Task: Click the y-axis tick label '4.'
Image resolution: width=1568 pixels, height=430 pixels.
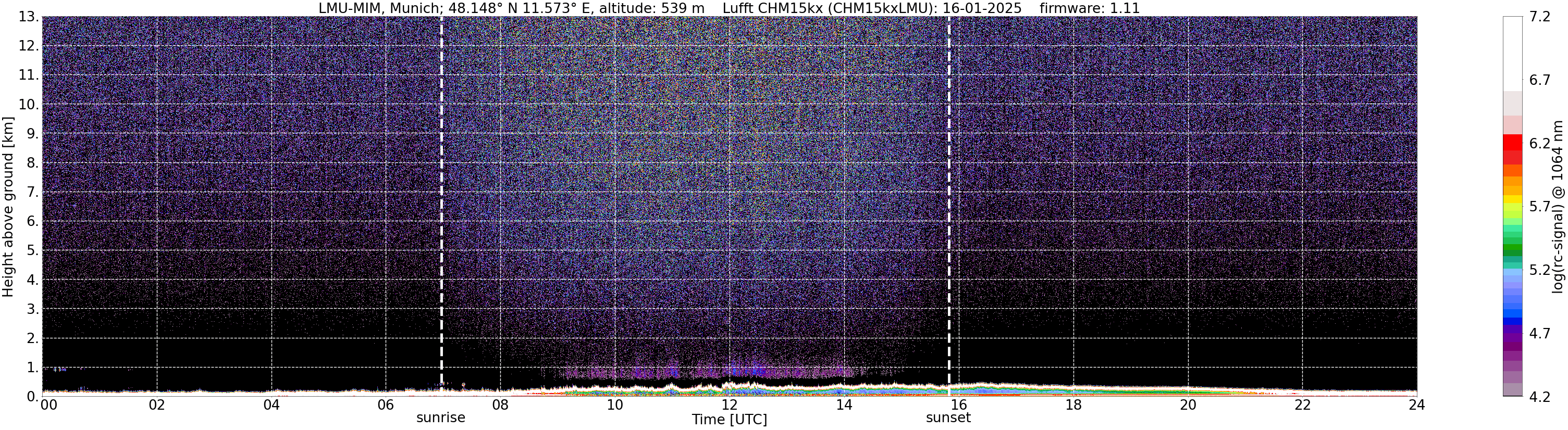Action: [33, 280]
